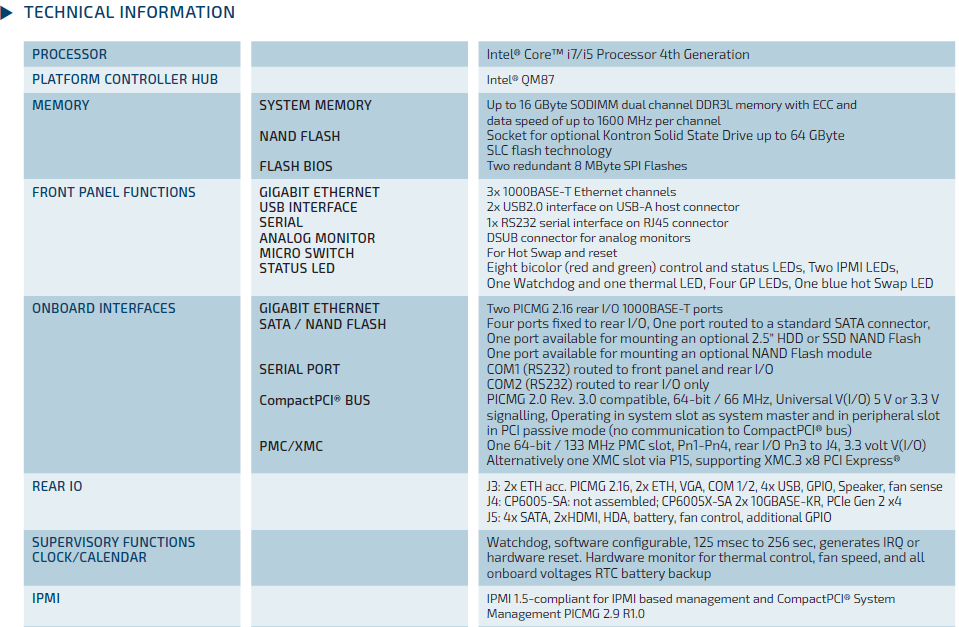The width and height of the screenshot is (959, 627).
Task: Click 'data speed of up to 1600 MHz' line
Action: click(x=604, y=121)
